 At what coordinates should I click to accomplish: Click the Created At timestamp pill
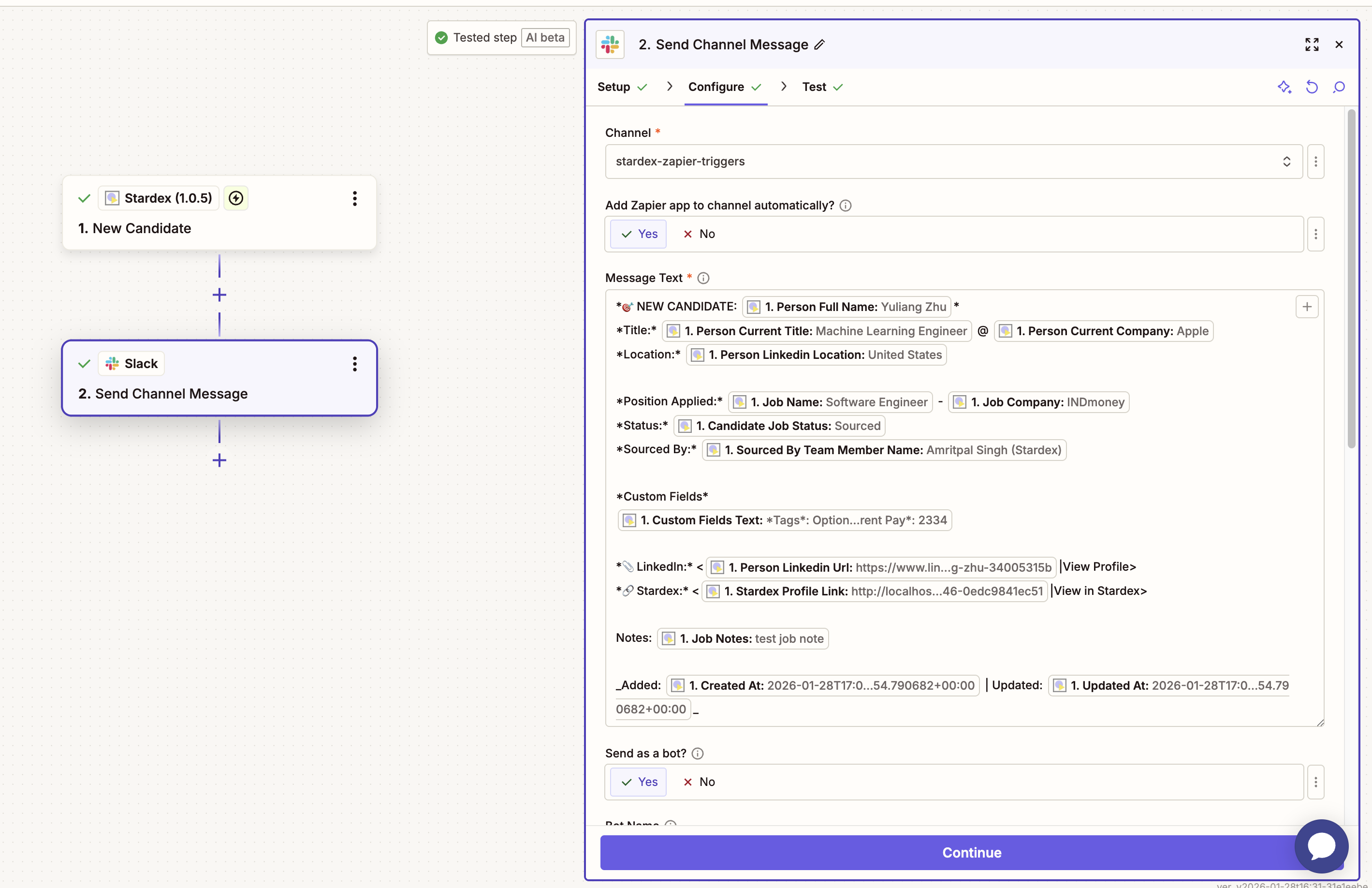click(x=822, y=686)
